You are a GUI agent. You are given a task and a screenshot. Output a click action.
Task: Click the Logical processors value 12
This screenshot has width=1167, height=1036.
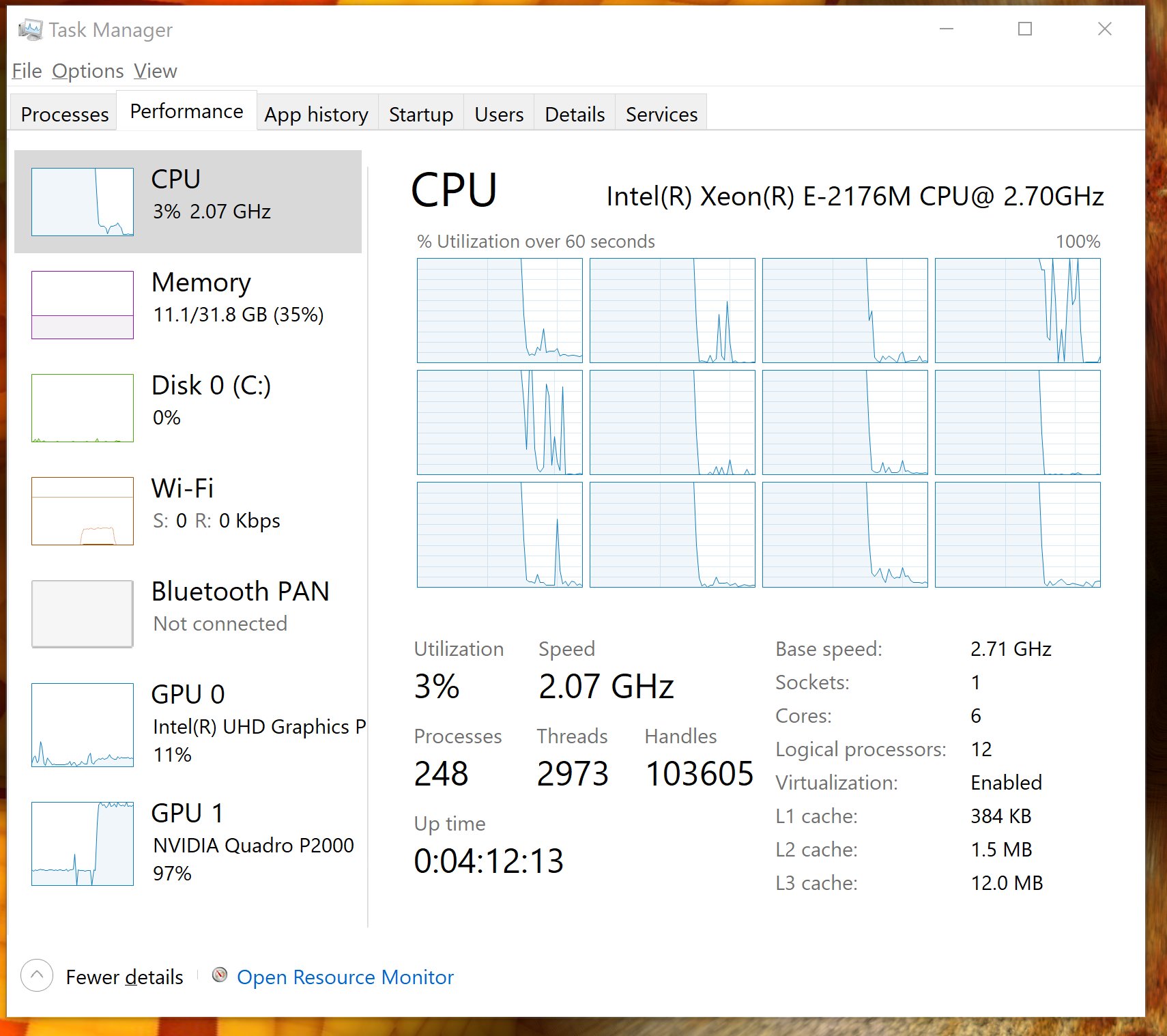point(981,749)
